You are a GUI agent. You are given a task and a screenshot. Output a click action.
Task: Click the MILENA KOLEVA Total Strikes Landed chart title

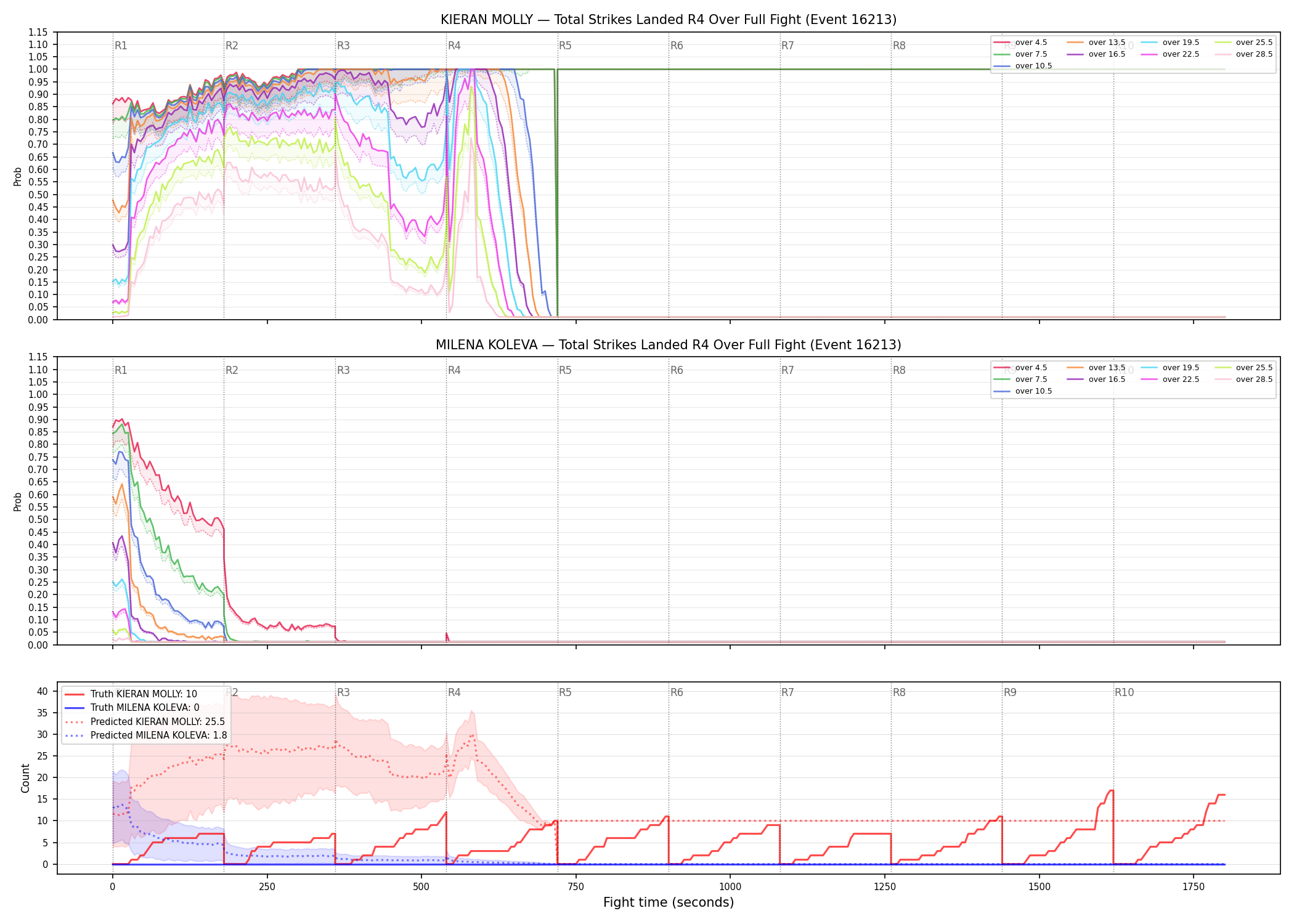click(x=669, y=345)
